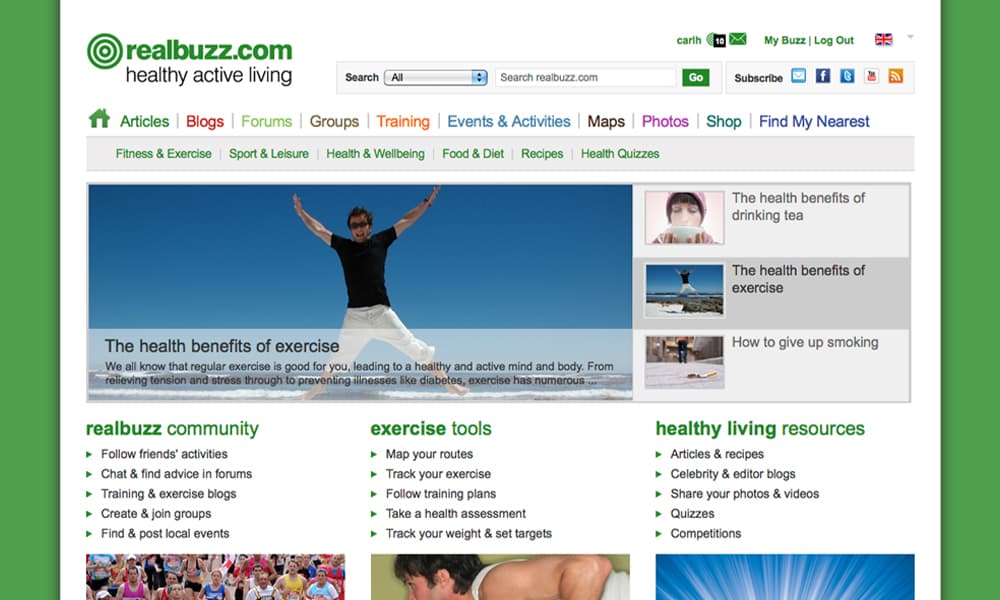Open the Maps menu

click(606, 121)
